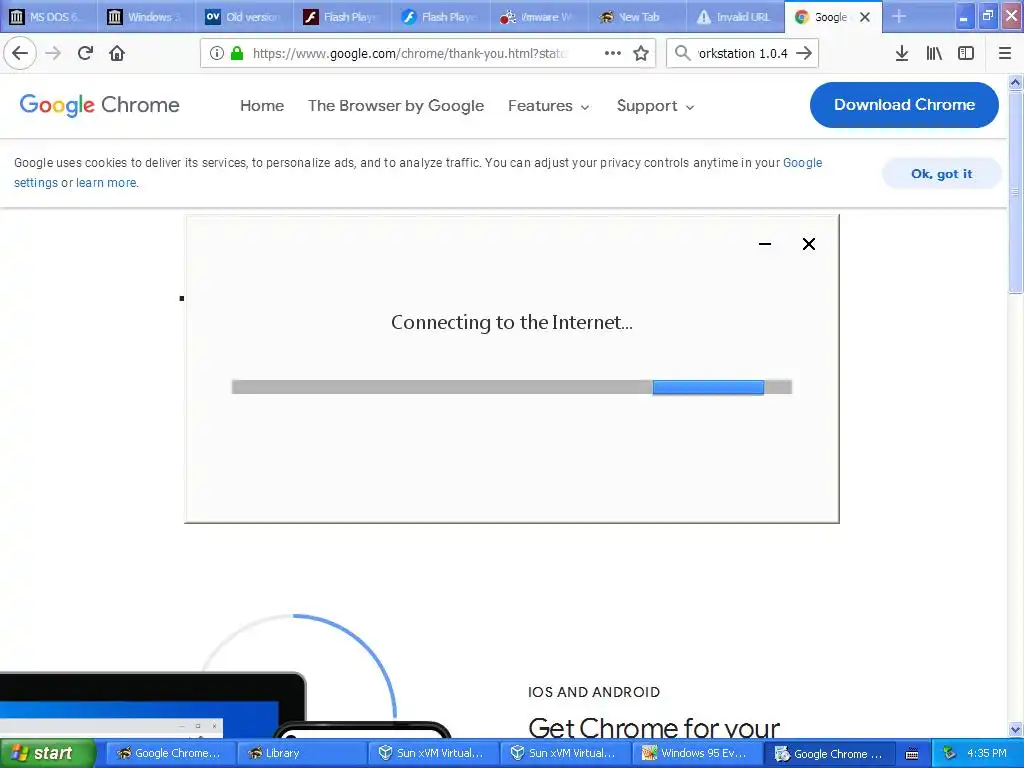The width and height of the screenshot is (1024, 768).
Task: Click the search box containing orkstation 1.0.4
Action: coord(743,54)
